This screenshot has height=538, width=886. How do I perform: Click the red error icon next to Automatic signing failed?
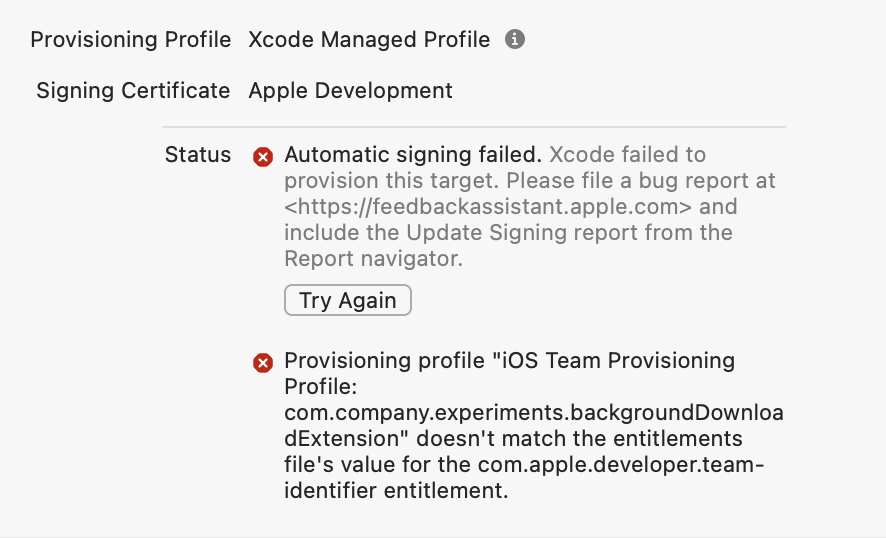coord(263,156)
